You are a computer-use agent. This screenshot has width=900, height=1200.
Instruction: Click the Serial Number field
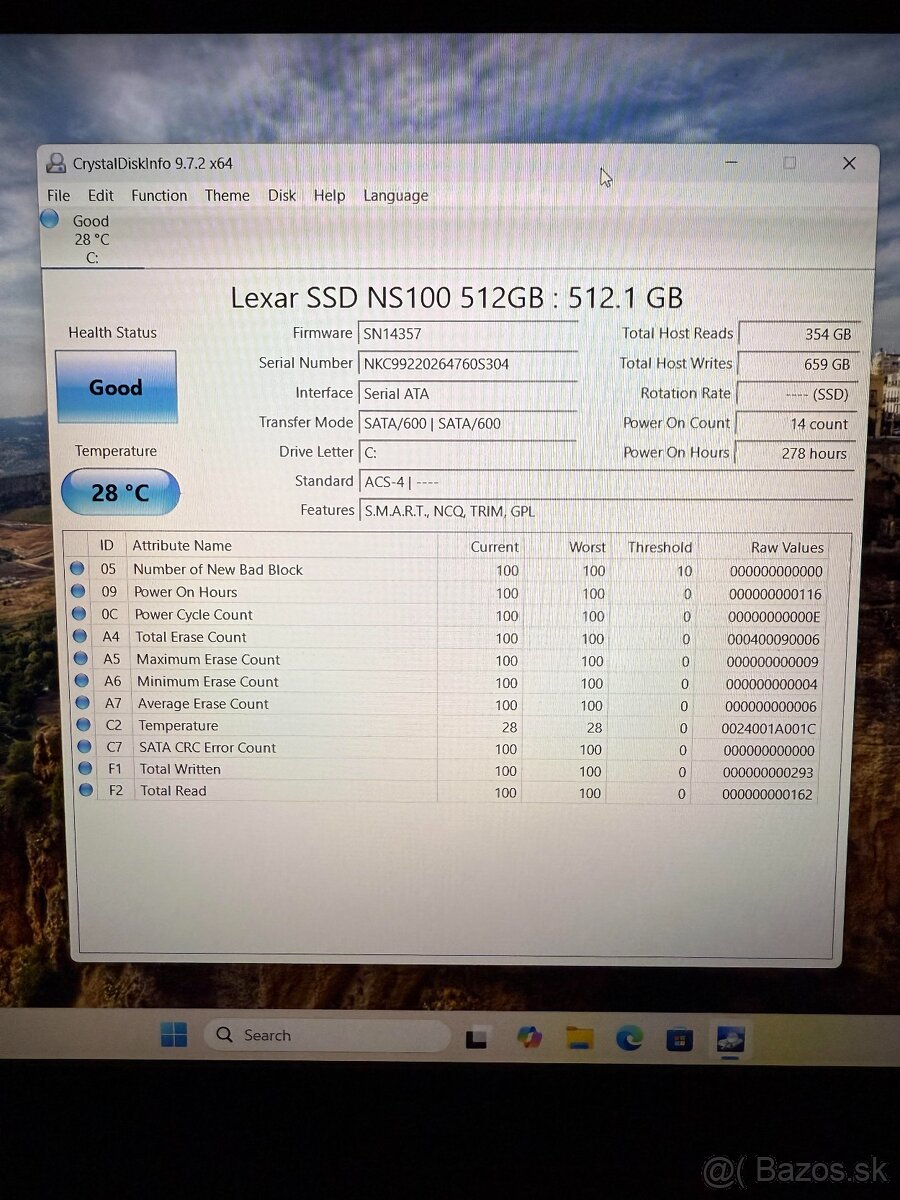(x=468, y=363)
